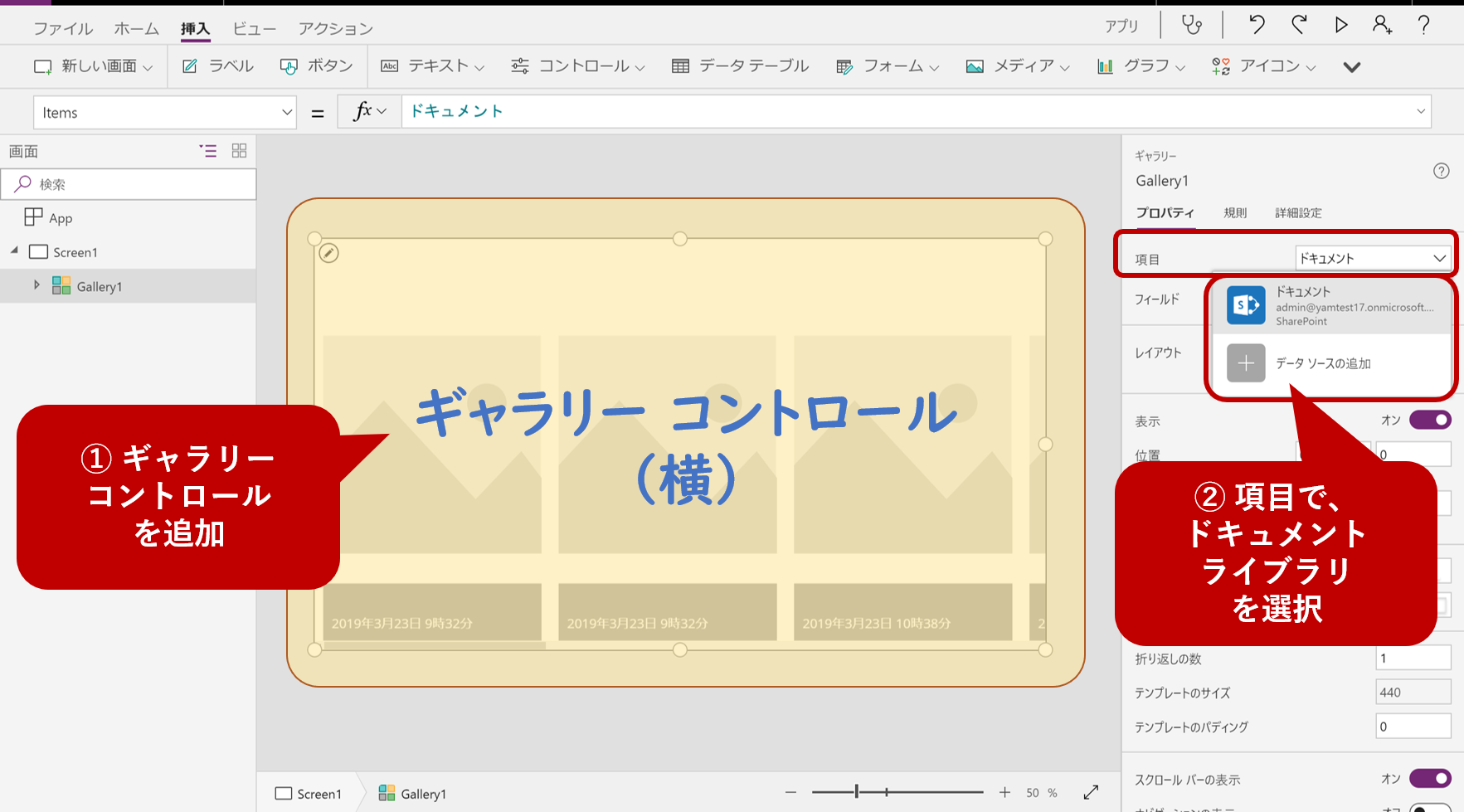Viewport: 1464px width, 812px height.
Task: Redo the last action
Action: [x=1298, y=25]
